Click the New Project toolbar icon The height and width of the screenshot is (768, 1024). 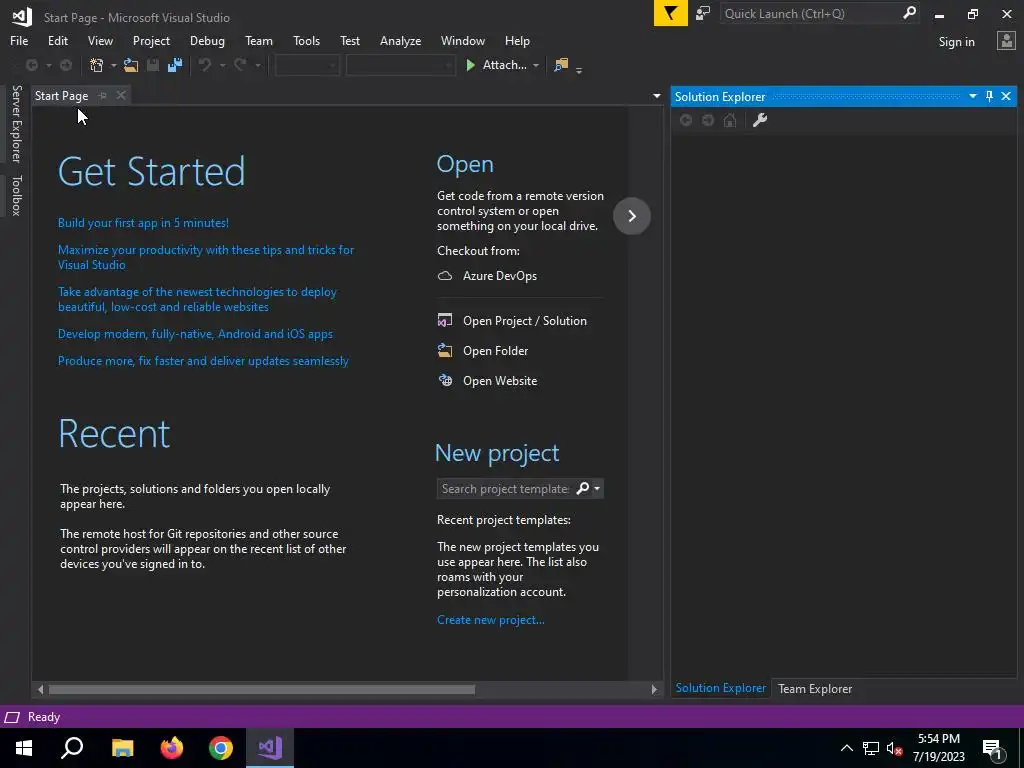click(97, 65)
